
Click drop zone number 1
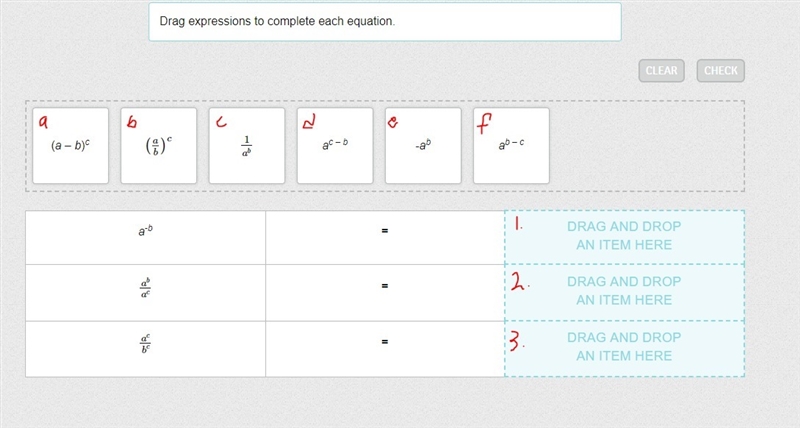tap(624, 237)
